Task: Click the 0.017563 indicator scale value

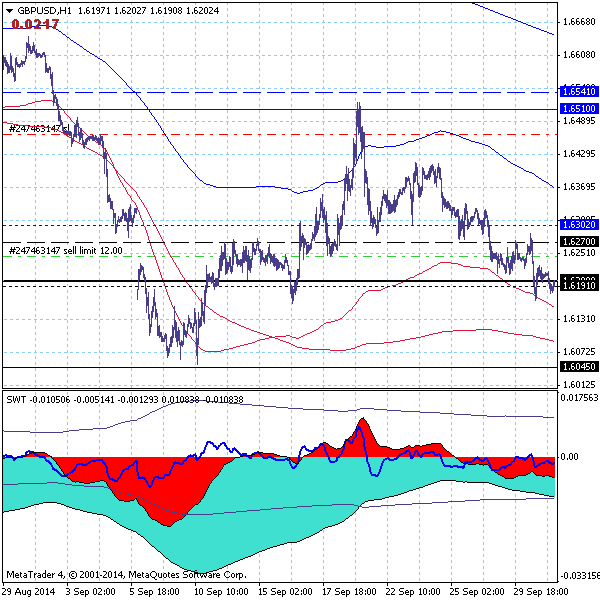Action: (579, 398)
